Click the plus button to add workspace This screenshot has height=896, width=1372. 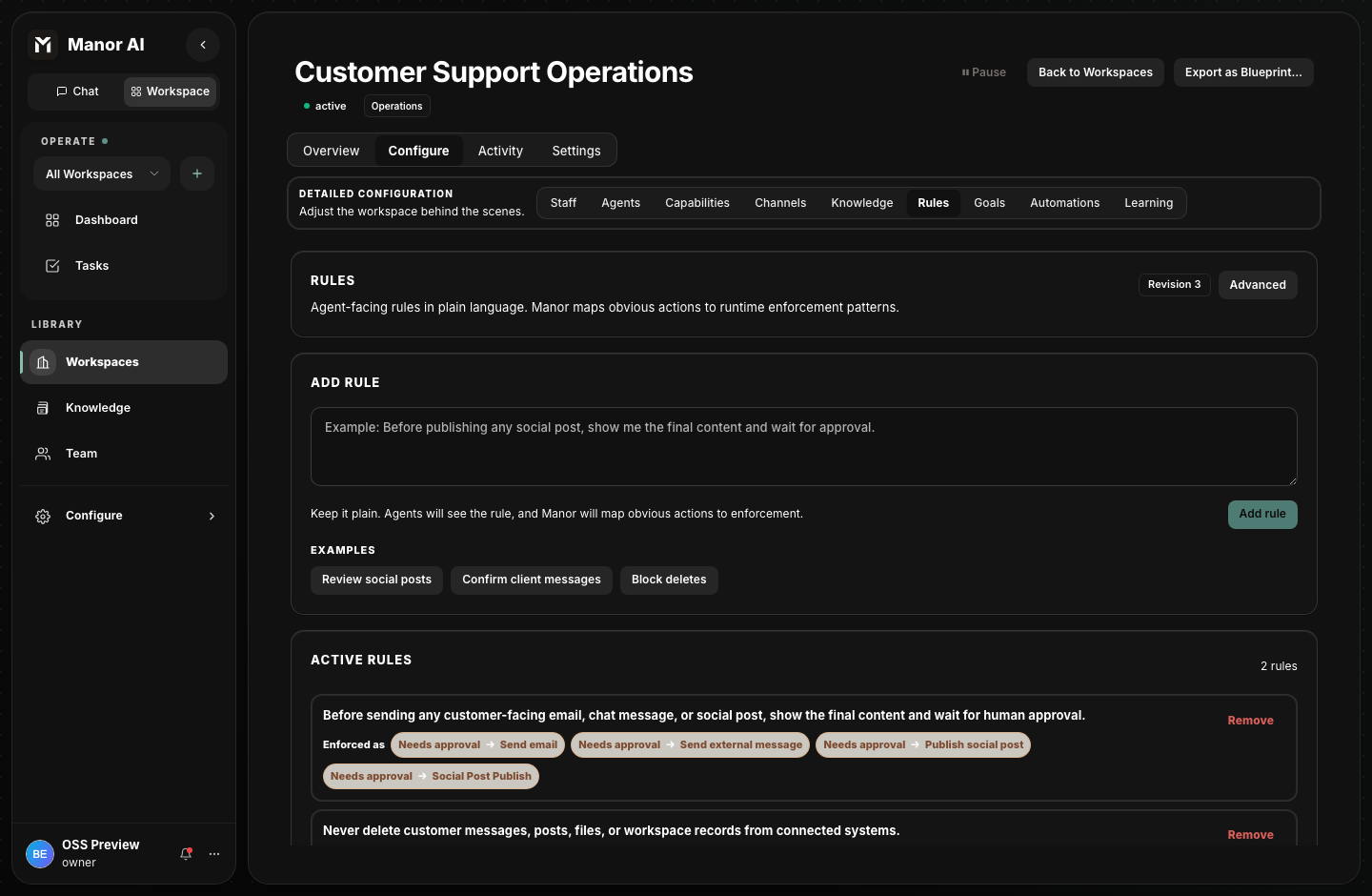tap(197, 173)
